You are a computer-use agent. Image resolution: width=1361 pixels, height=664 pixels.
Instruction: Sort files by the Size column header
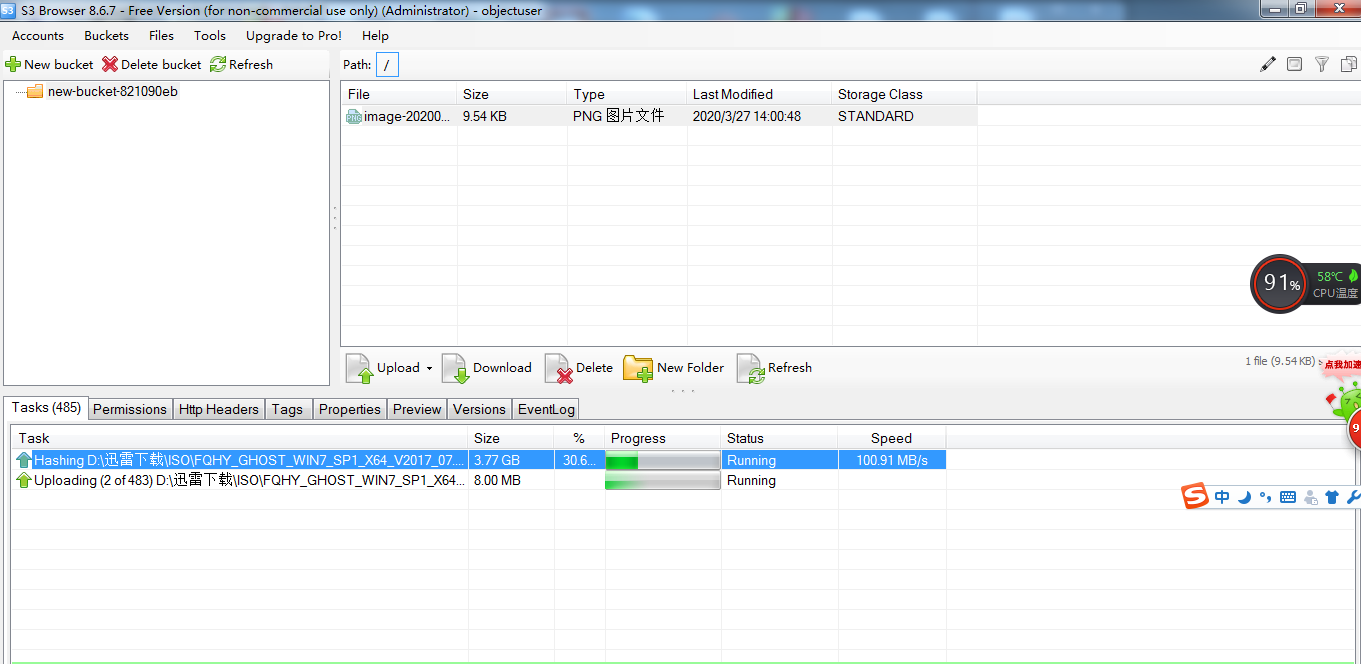[512, 94]
